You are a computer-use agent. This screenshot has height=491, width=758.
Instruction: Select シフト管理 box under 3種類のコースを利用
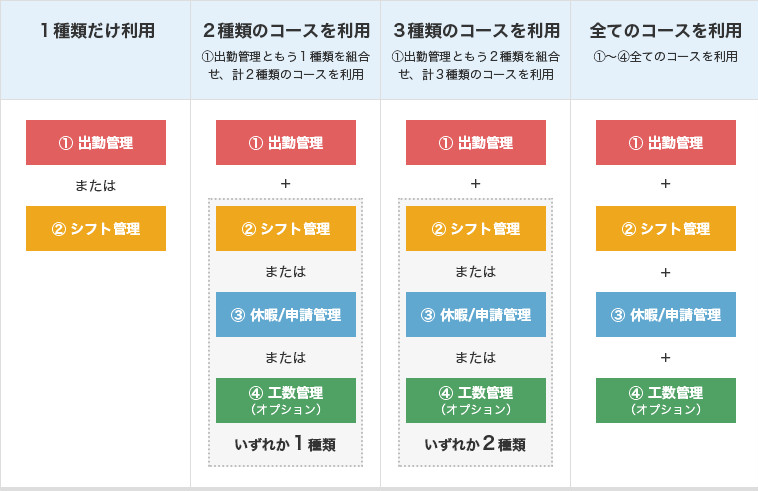(x=476, y=229)
